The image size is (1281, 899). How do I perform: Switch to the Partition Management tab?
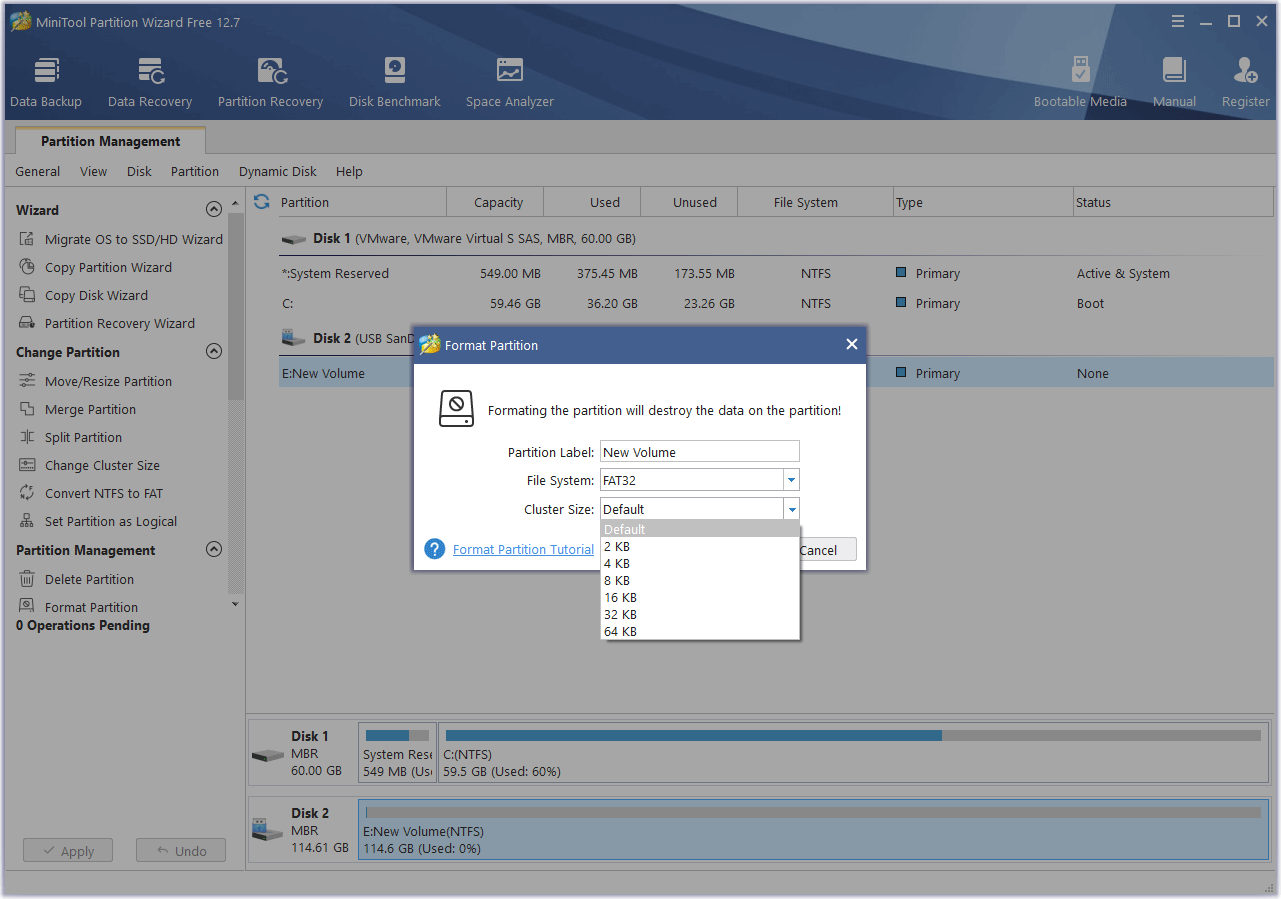[111, 141]
